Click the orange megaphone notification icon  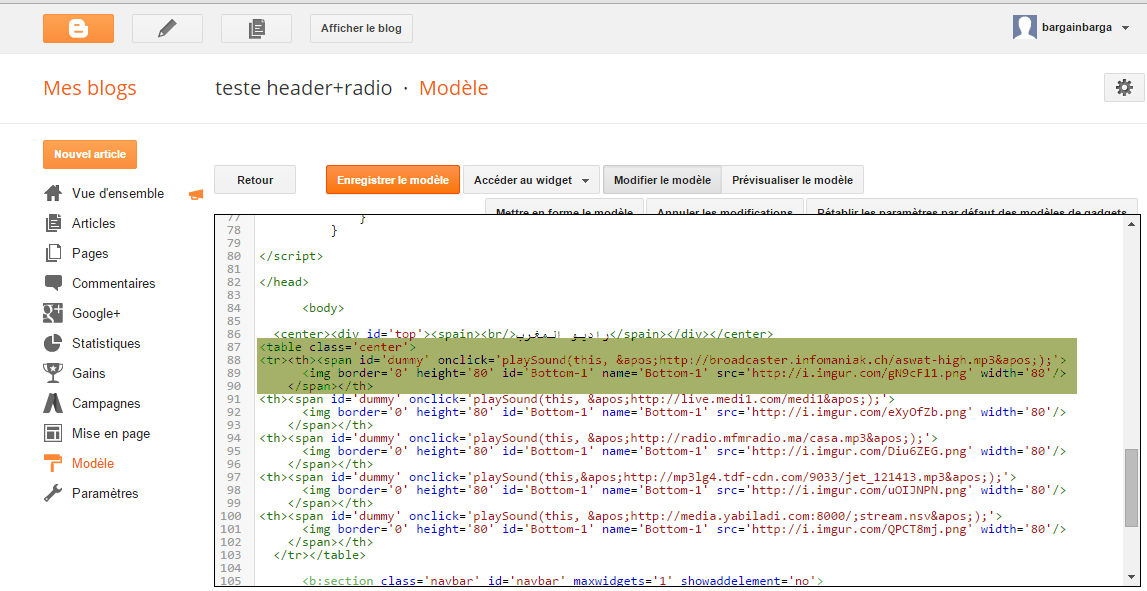(195, 194)
